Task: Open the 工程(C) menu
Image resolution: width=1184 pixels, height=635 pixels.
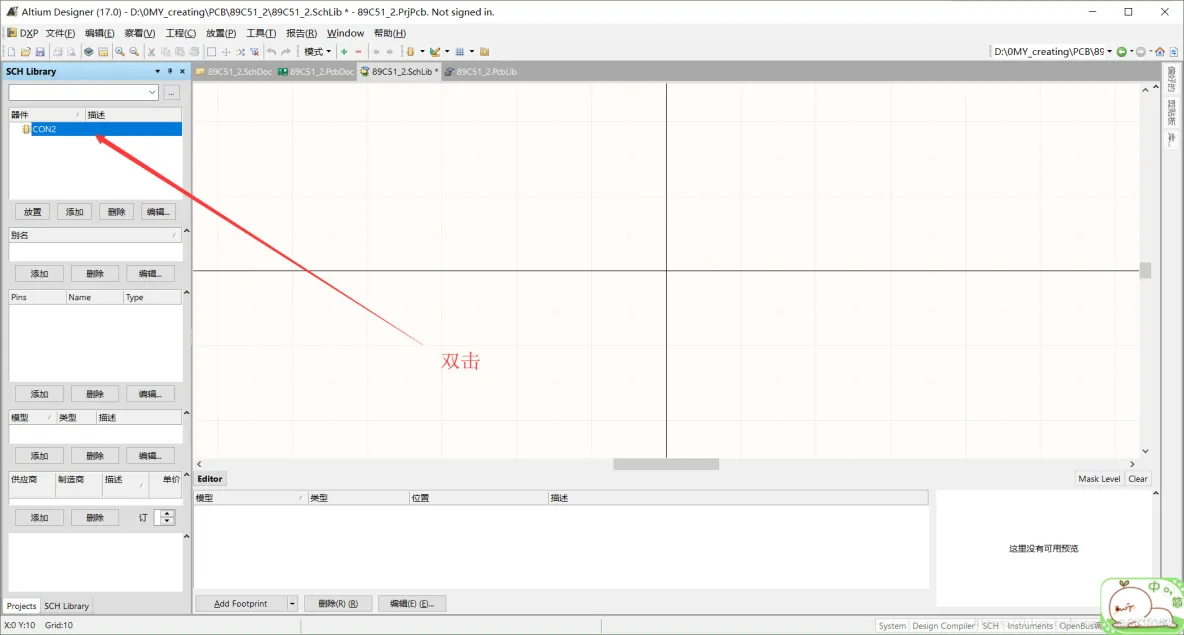Action: (x=180, y=33)
